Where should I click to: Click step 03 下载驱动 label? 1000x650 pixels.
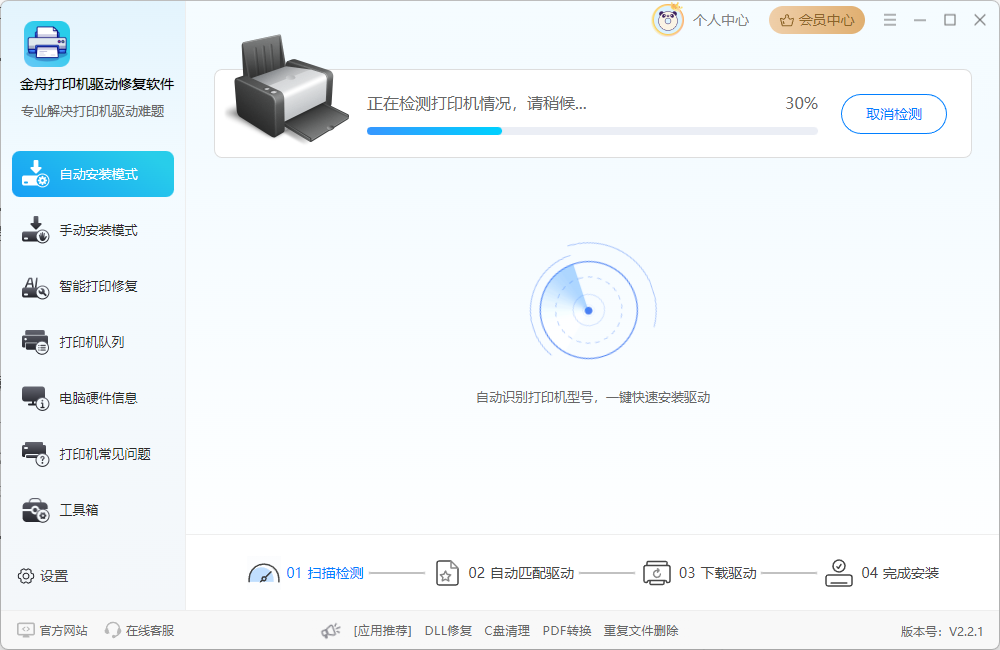(717, 573)
